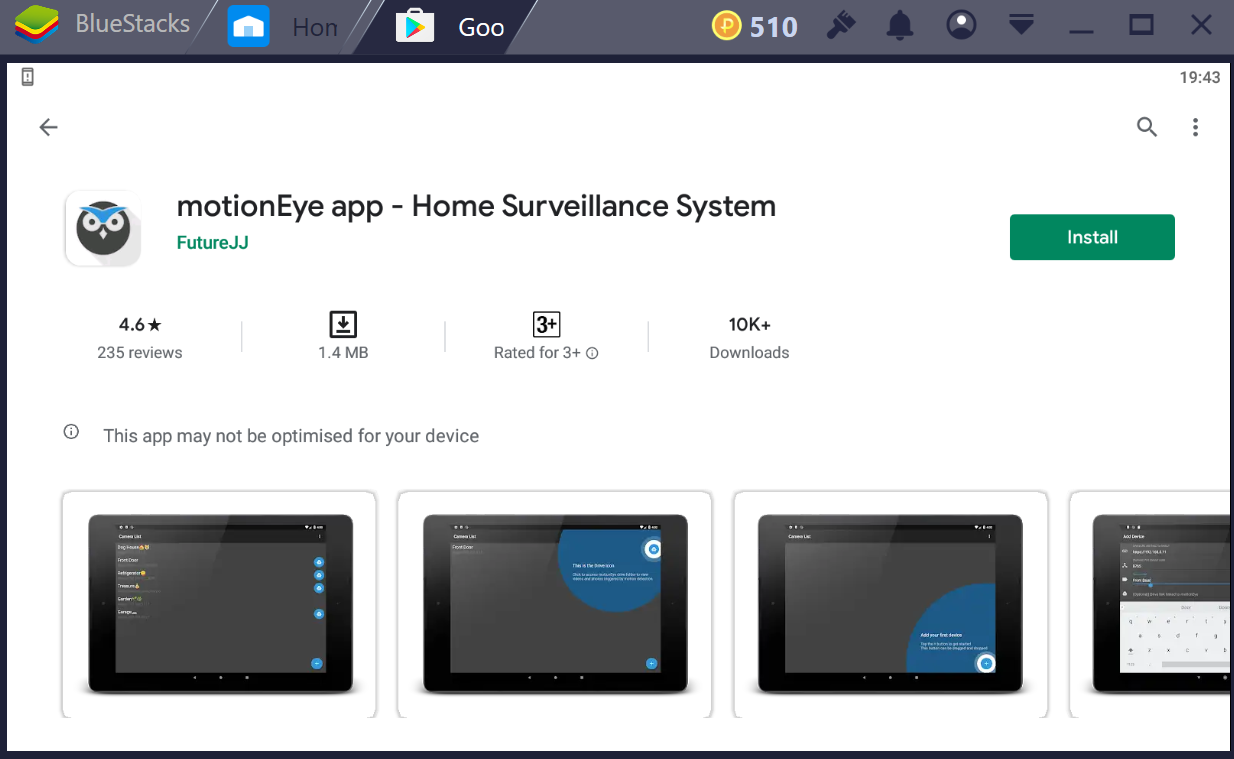Open the Rated for 3+ info icon

tap(592, 353)
